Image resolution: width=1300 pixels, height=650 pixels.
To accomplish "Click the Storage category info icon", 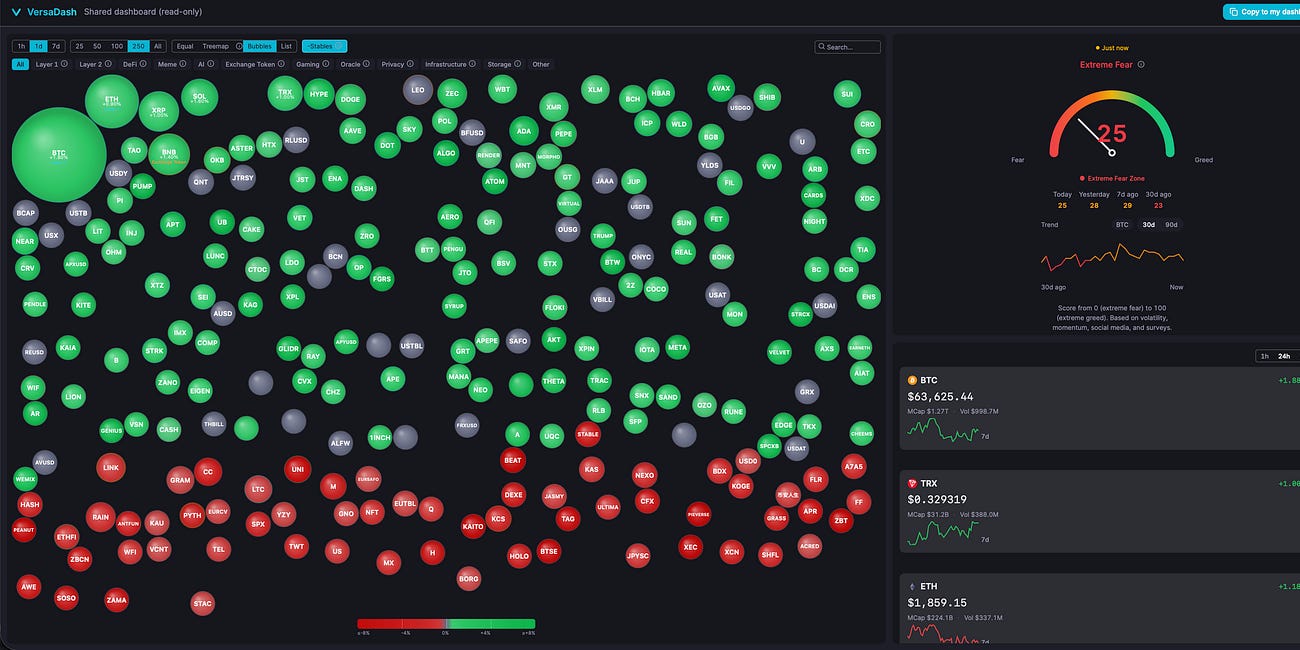I will click(517, 63).
